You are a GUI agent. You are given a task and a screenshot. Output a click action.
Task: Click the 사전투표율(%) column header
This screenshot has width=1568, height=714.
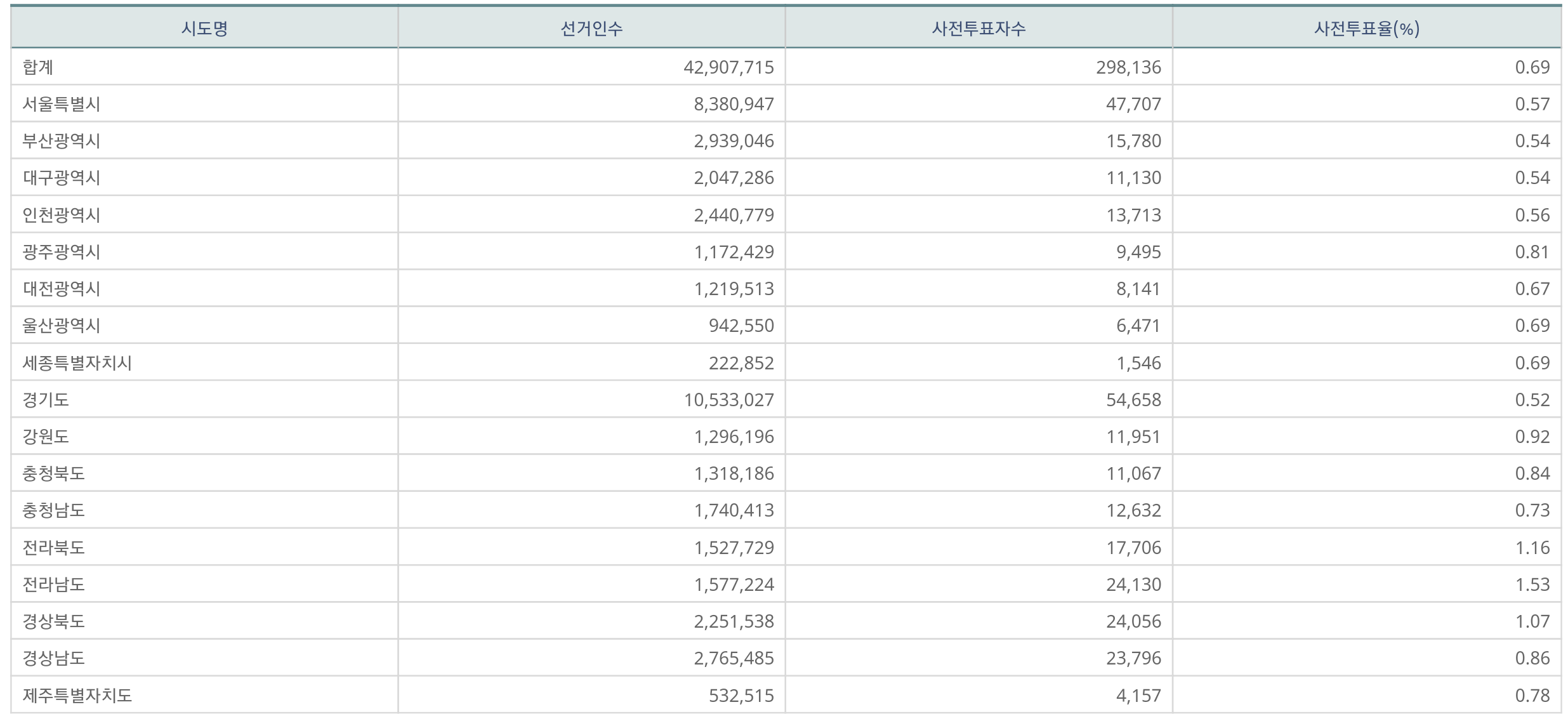point(1366,29)
